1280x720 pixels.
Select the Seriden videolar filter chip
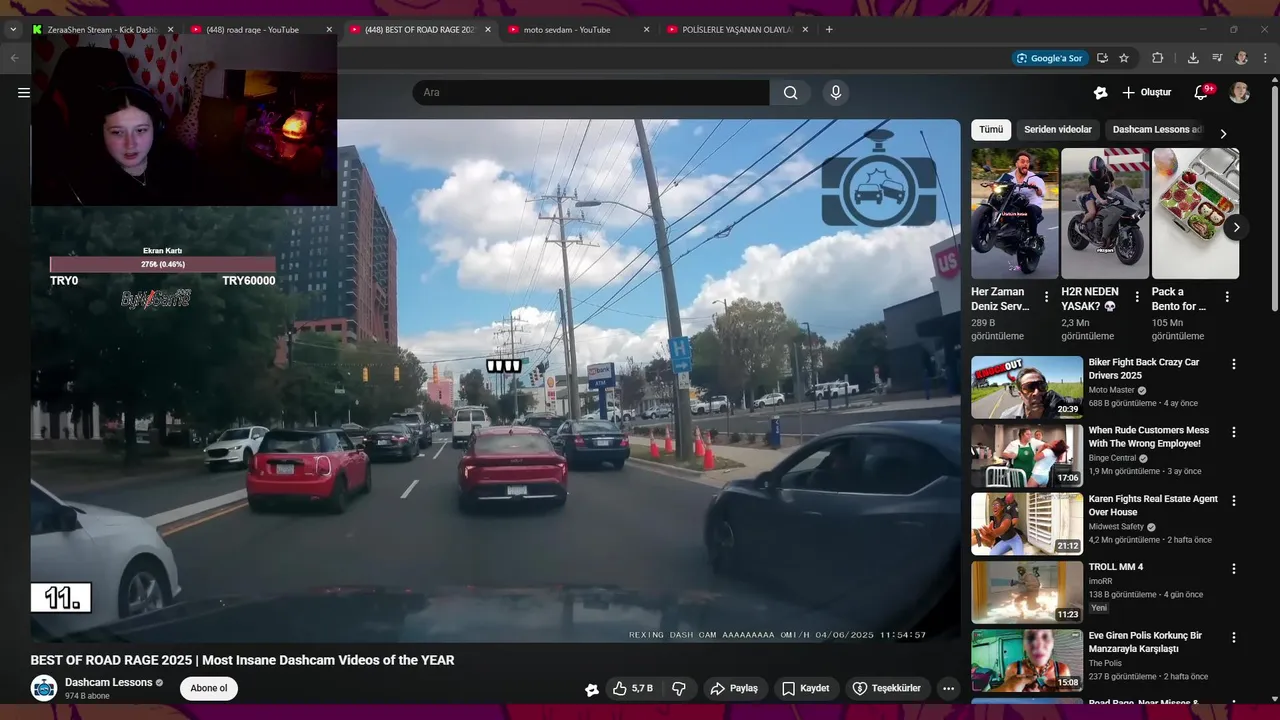click(x=1058, y=130)
